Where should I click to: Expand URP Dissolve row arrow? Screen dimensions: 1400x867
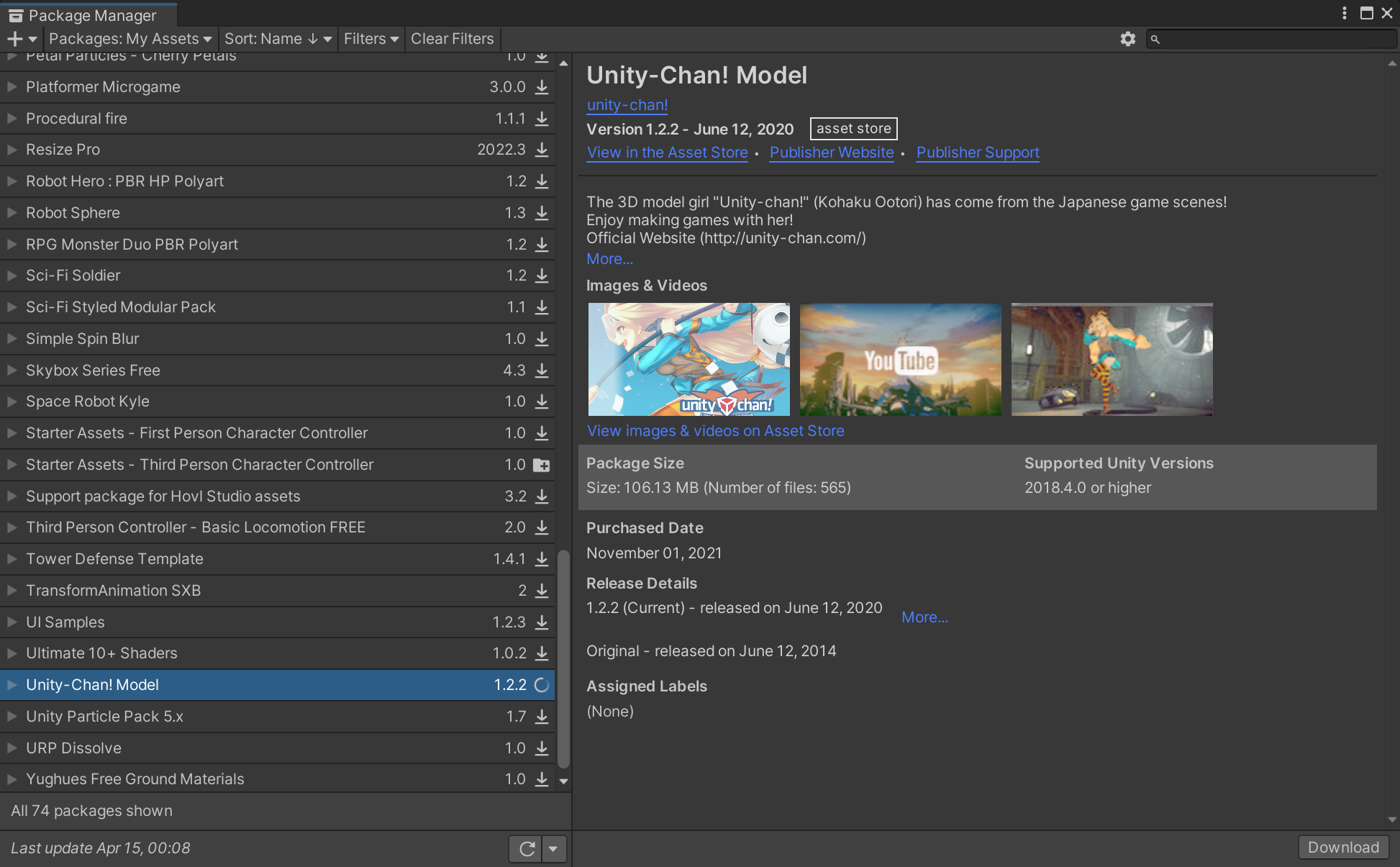pos(12,748)
